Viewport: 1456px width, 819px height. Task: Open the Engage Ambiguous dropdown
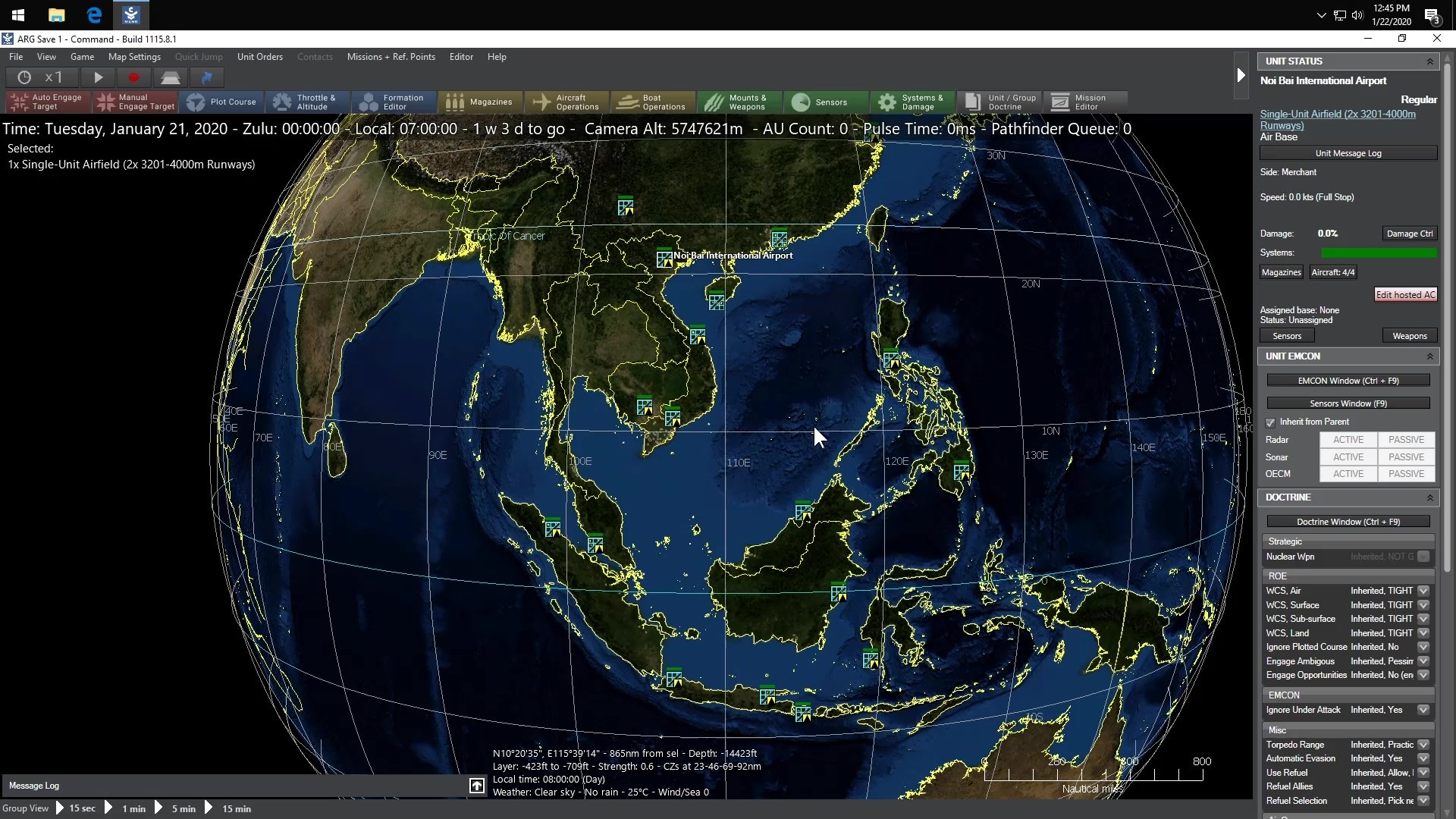click(1423, 661)
